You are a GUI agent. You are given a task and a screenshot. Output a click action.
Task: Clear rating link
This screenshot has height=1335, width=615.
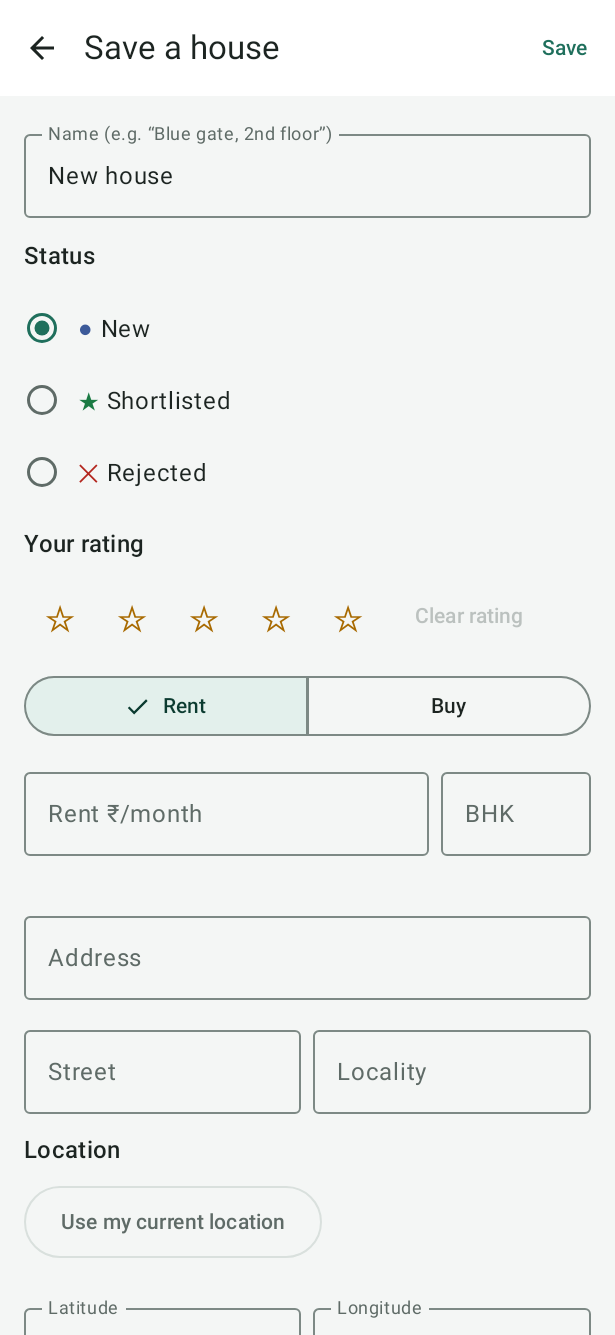click(469, 616)
